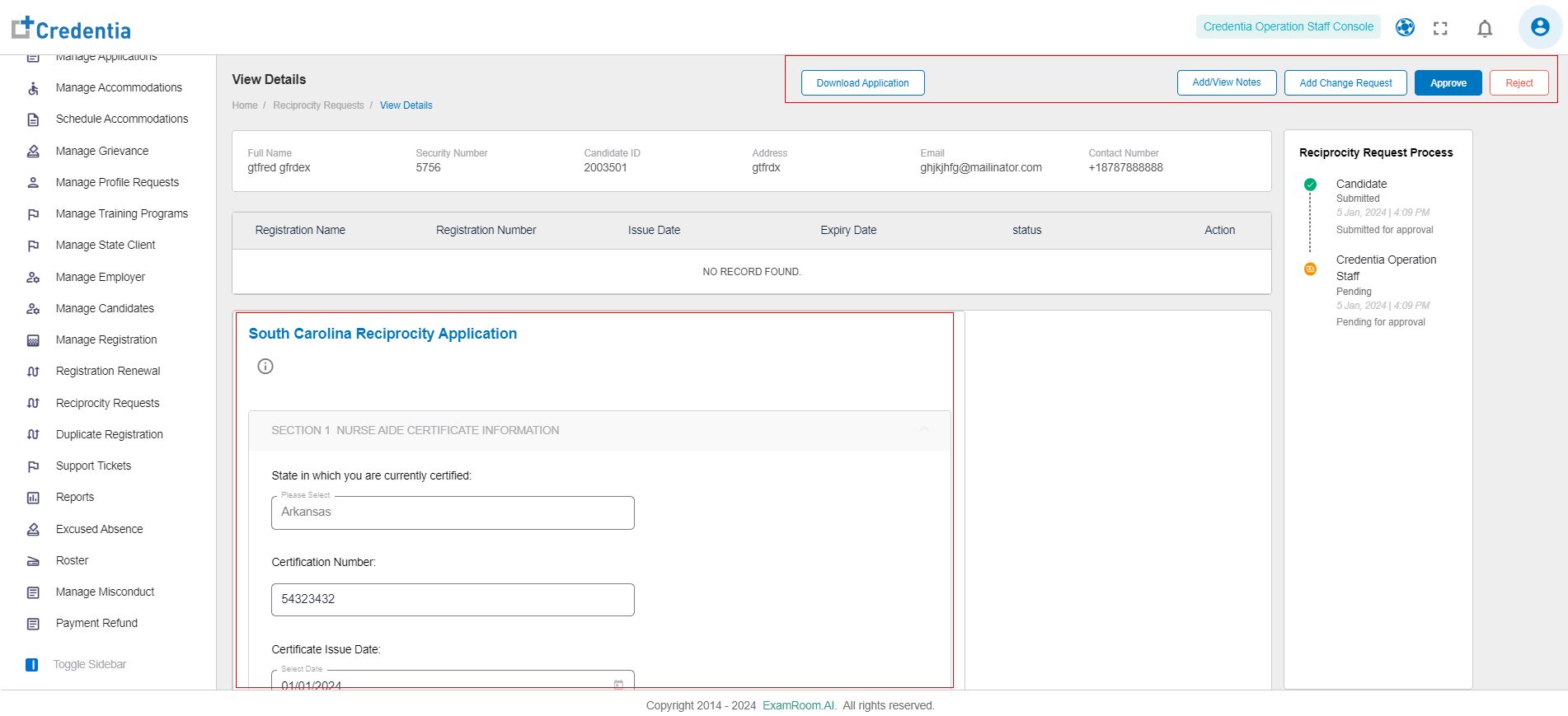
Task: Open Payment Refund menu item
Action: pos(96,624)
